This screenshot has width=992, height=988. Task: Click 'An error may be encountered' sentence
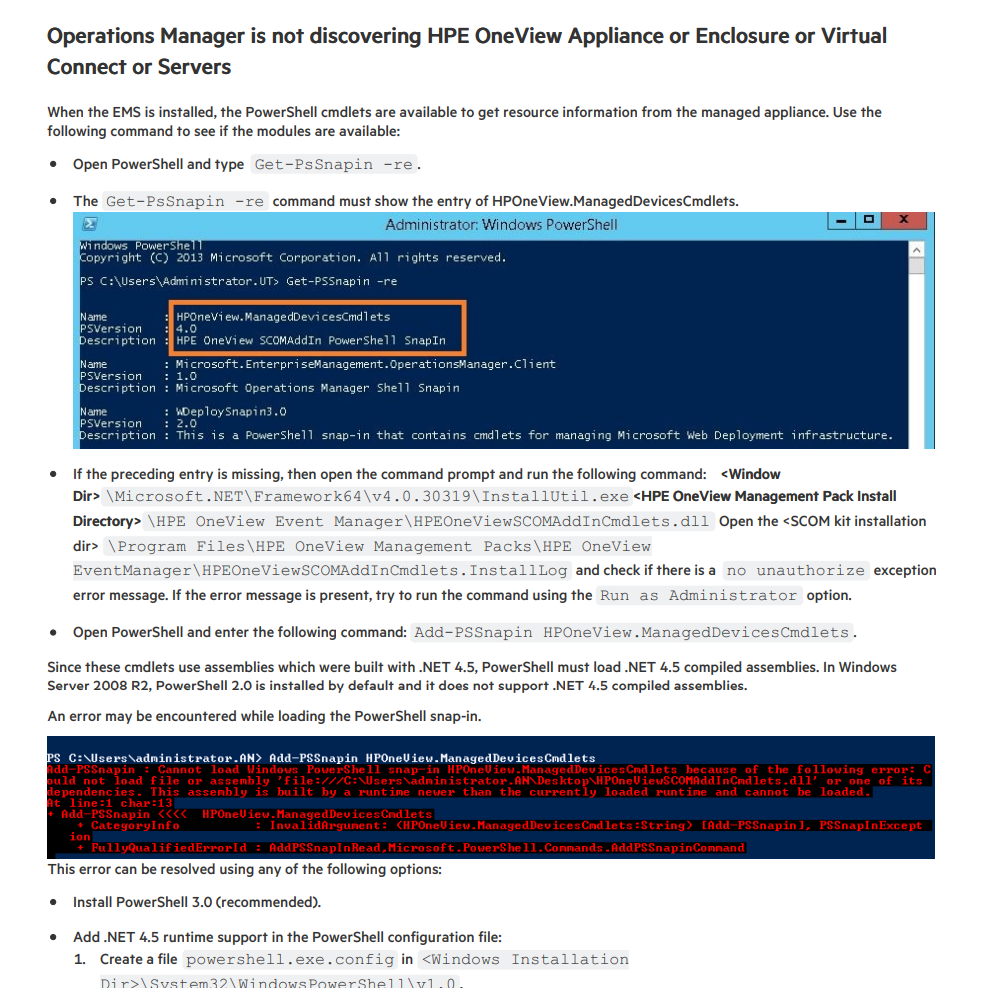pos(264,716)
